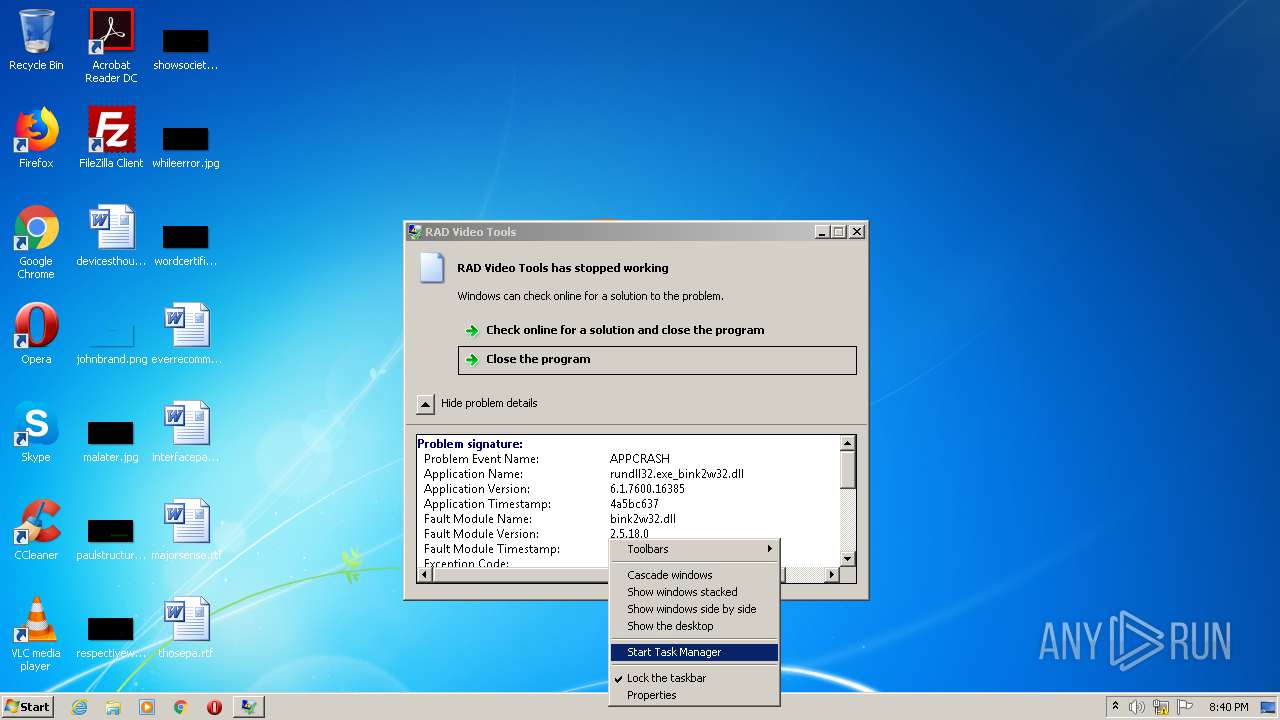
Task: Open the Opera desktop shortcut
Action: (x=36, y=334)
